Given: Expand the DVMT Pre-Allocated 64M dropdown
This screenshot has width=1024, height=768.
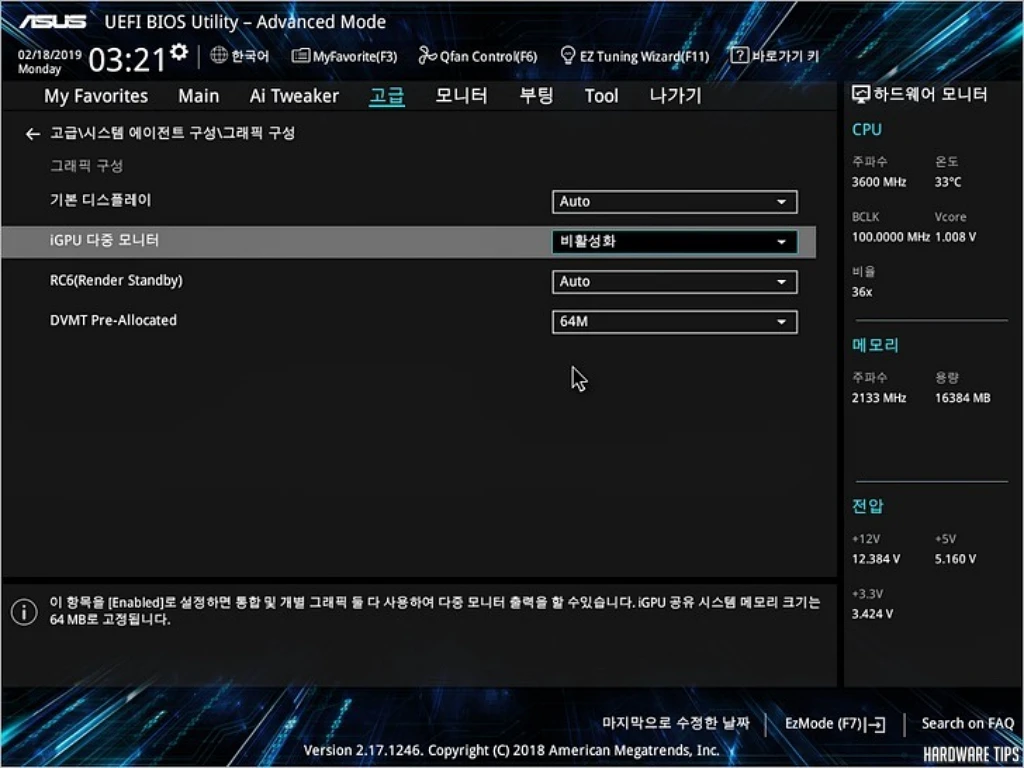Looking at the screenshot, I should click(x=674, y=322).
